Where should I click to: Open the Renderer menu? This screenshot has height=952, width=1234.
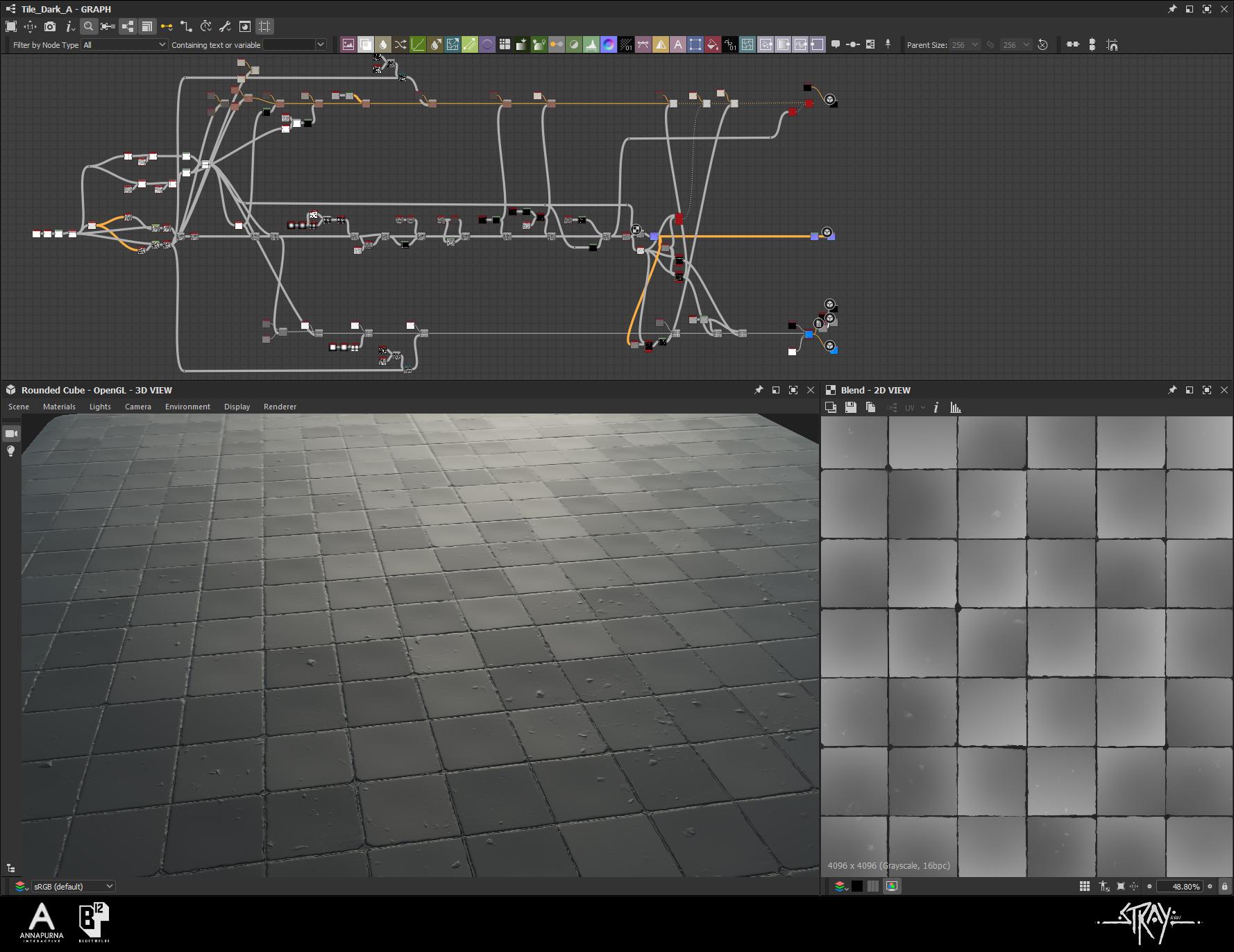280,407
